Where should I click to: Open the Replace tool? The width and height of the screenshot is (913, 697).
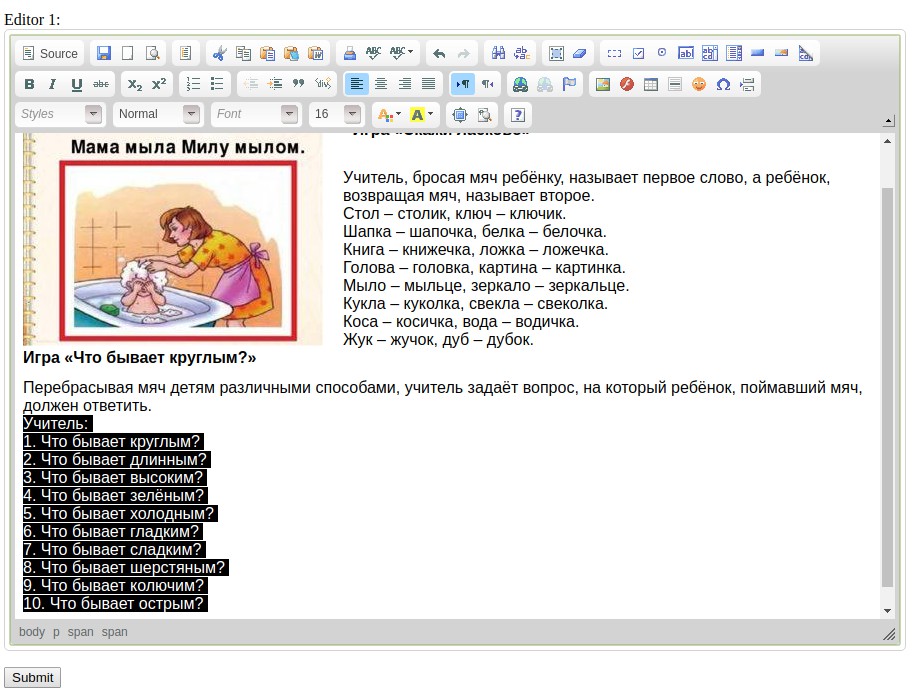522,54
